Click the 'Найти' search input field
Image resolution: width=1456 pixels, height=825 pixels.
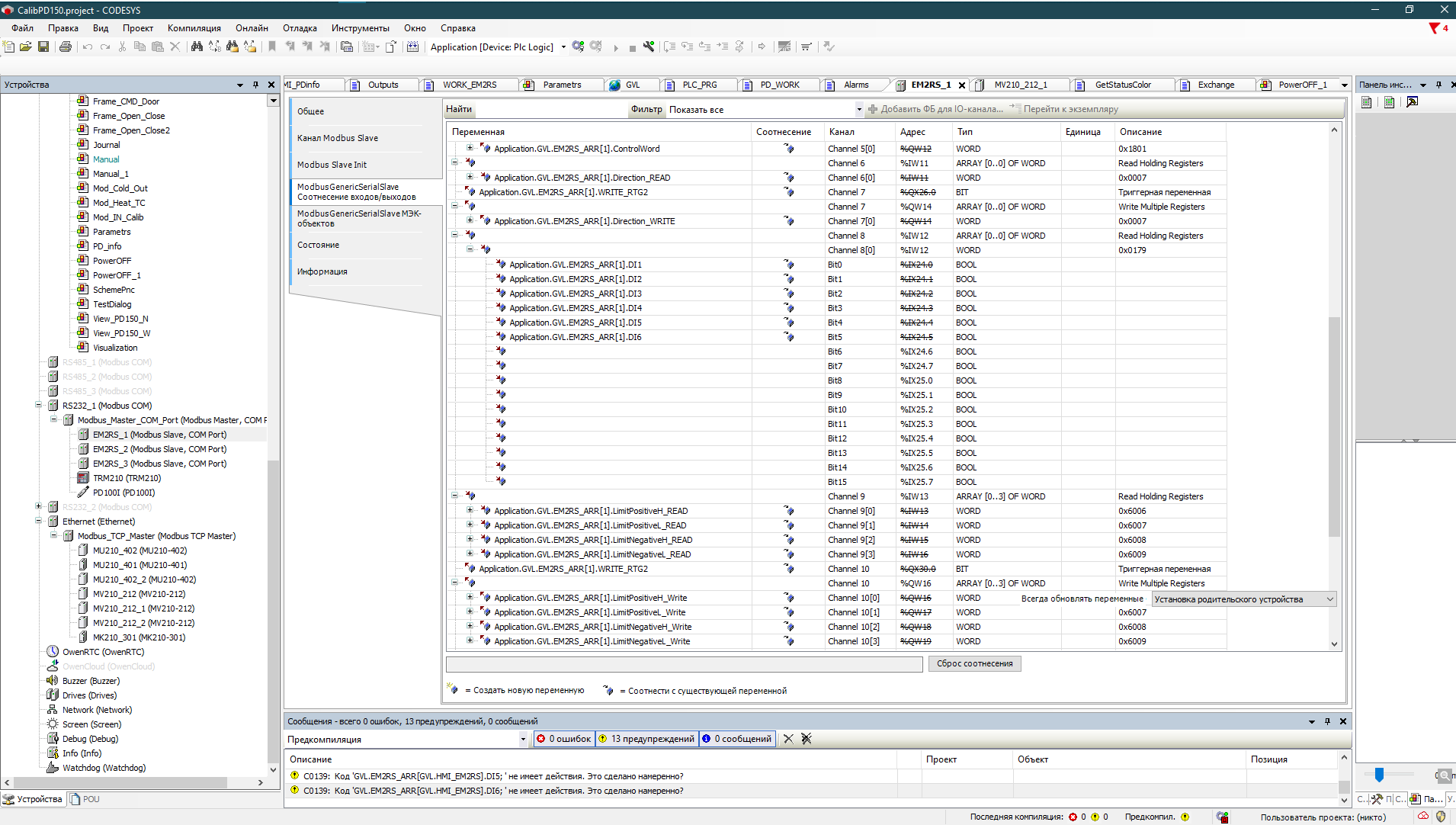[x=550, y=110]
